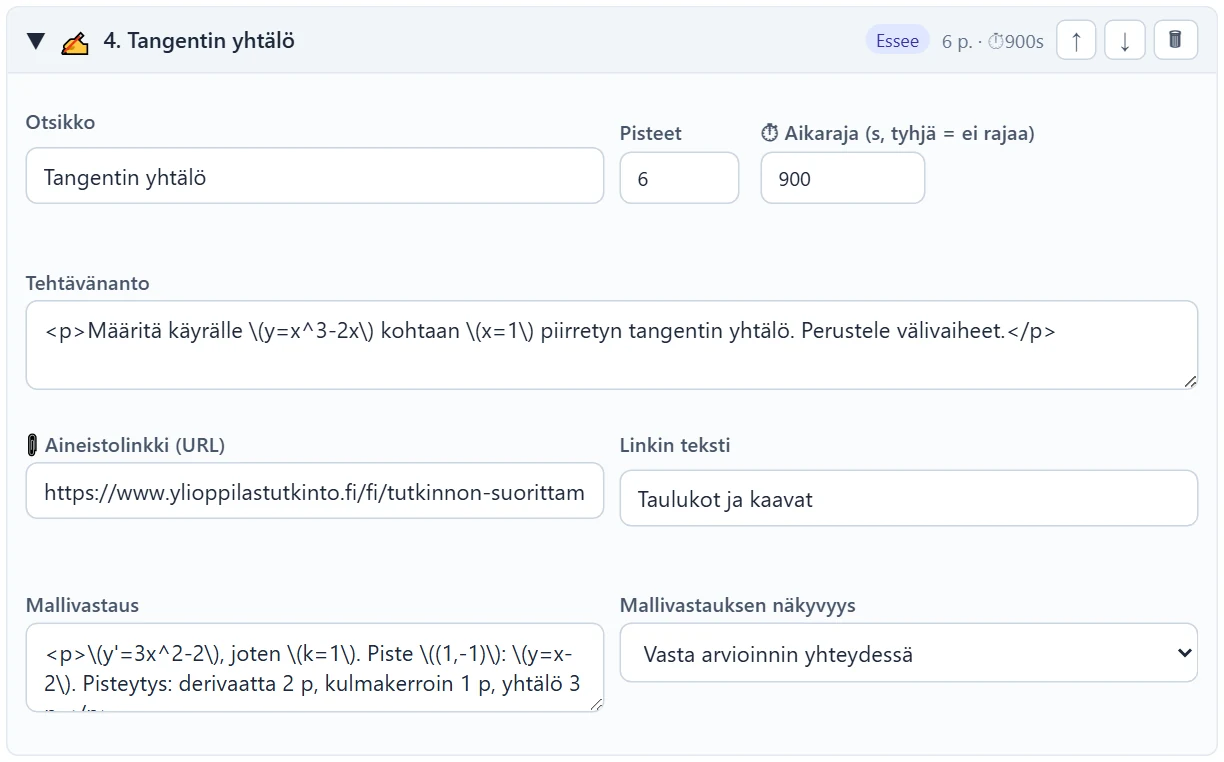Collapse the Tangentin yhtälö question panel

(37, 41)
